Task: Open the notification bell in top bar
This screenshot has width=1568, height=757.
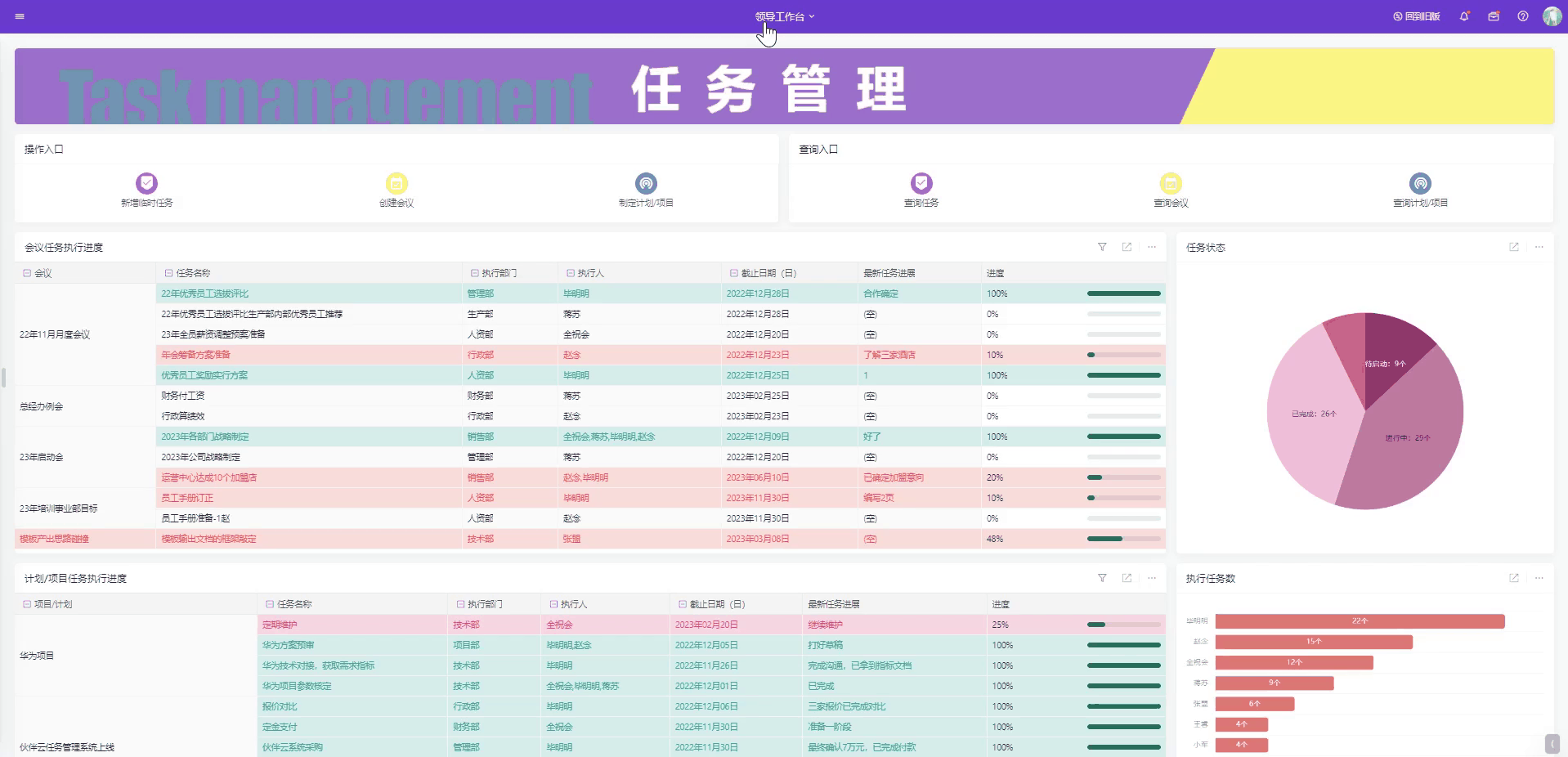Action: [x=1464, y=16]
